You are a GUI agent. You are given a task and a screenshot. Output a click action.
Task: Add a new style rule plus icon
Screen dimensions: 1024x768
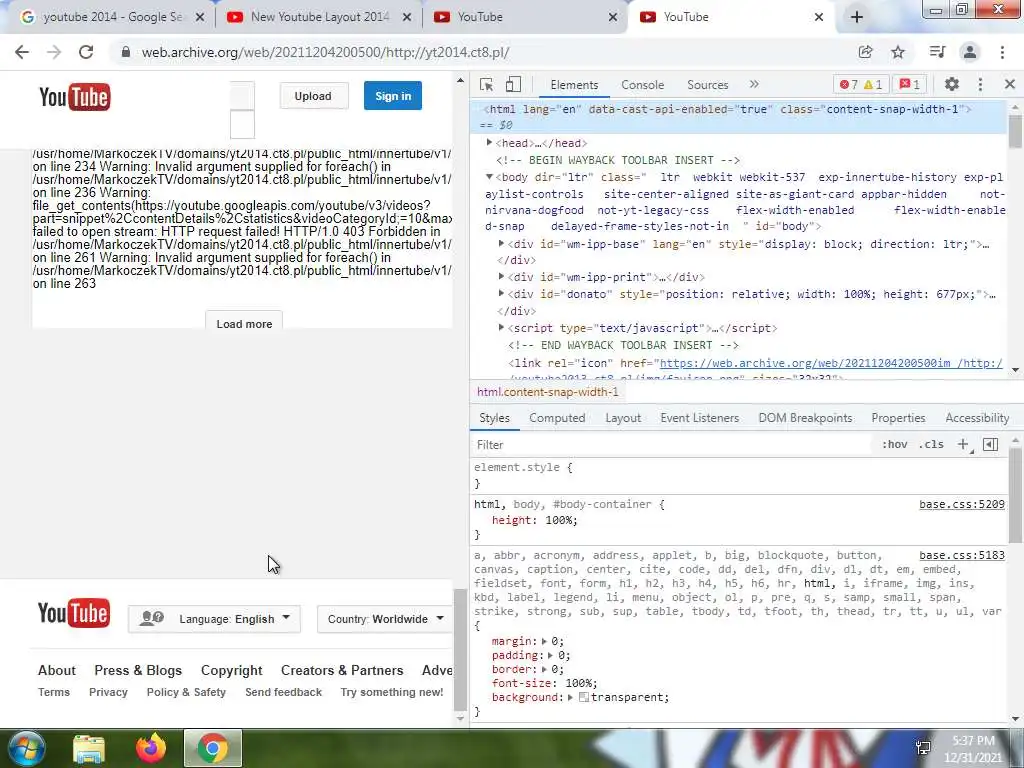[963, 445]
